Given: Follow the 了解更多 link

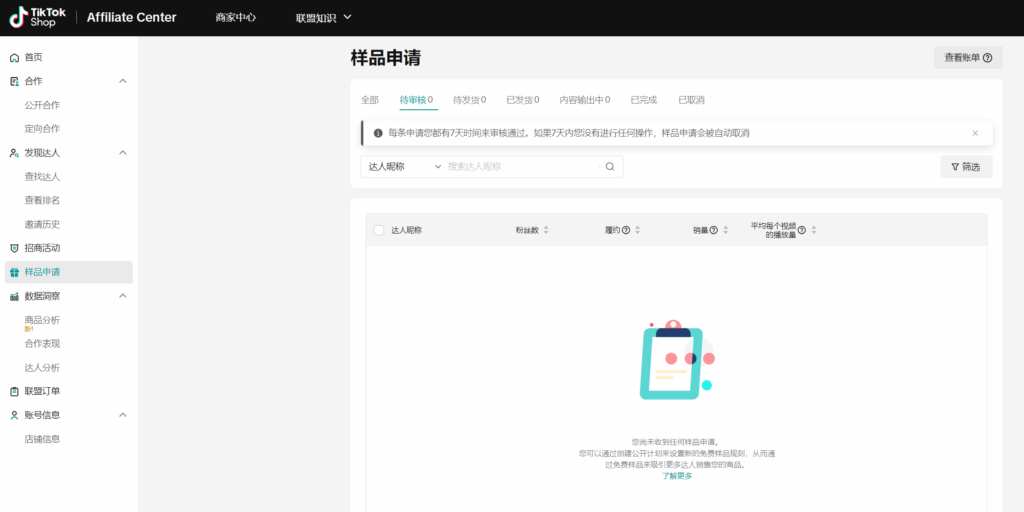Looking at the screenshot, I should [x=677, y=476].
